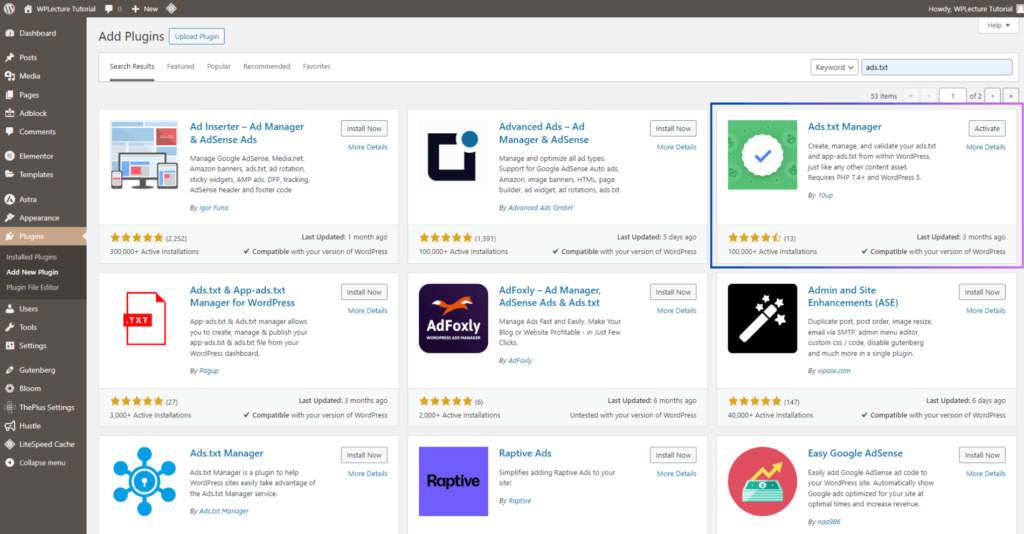
Task: View More Details for Ad Inserter
Action: (x=368, y=147)
